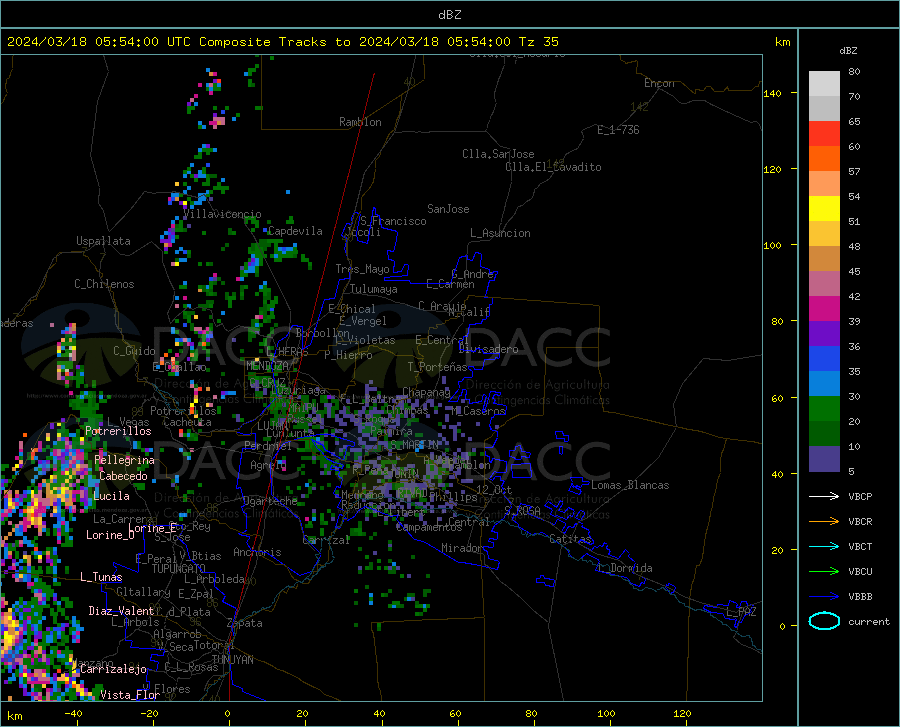This screenshot has width=900, height=727.
Task: Click the cyan VBCT arrow legend icon
Action: (x=824, y=546)
